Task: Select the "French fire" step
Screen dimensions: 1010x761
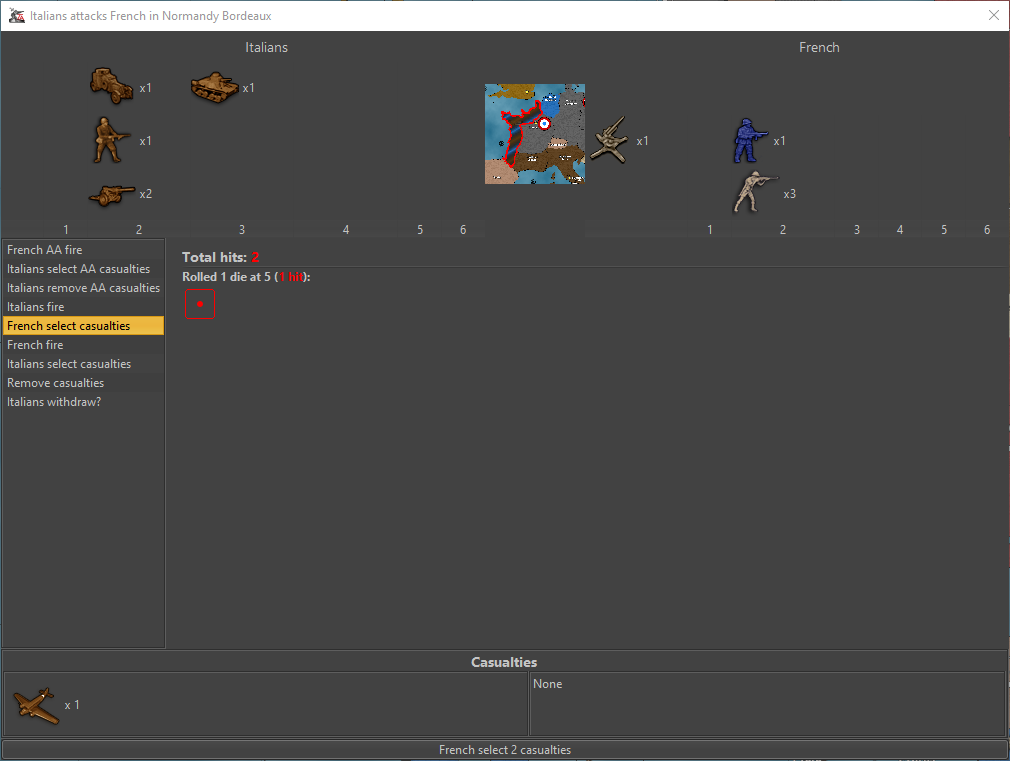Action: [x=35, y=345]
